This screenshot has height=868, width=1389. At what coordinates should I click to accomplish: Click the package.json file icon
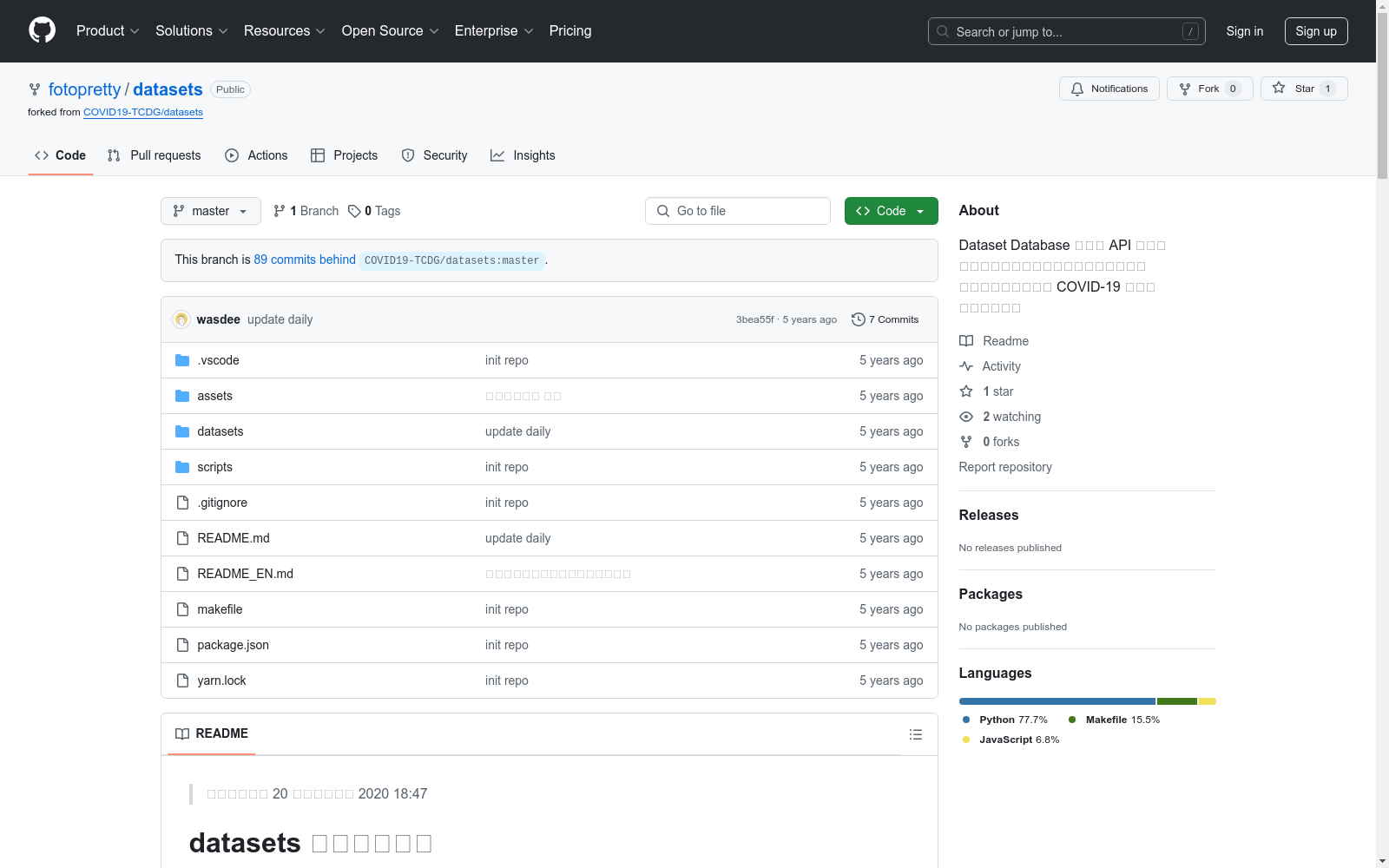182,645
